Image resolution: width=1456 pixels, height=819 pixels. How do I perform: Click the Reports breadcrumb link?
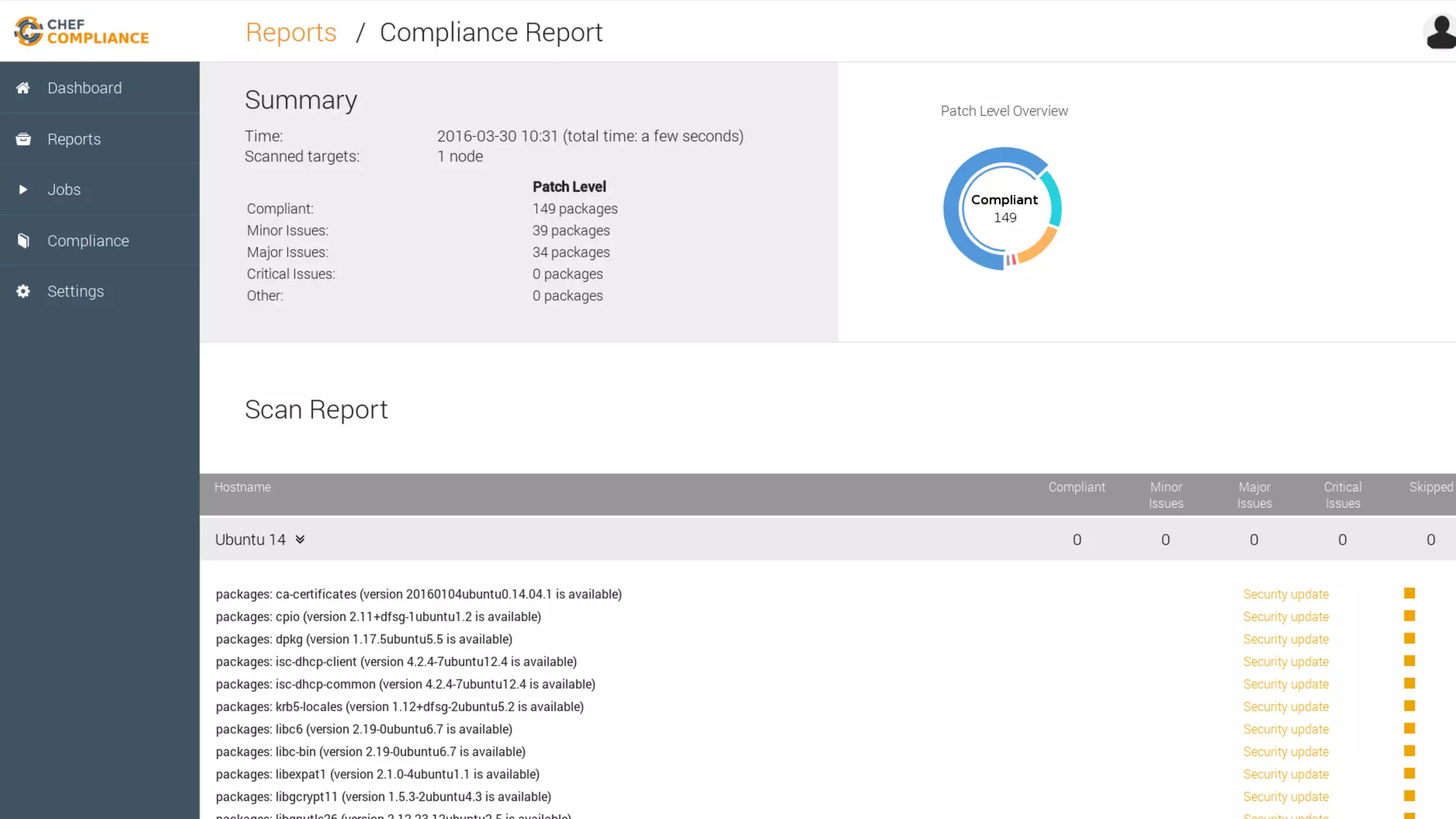pyautogui.click(x=291, y=33)
